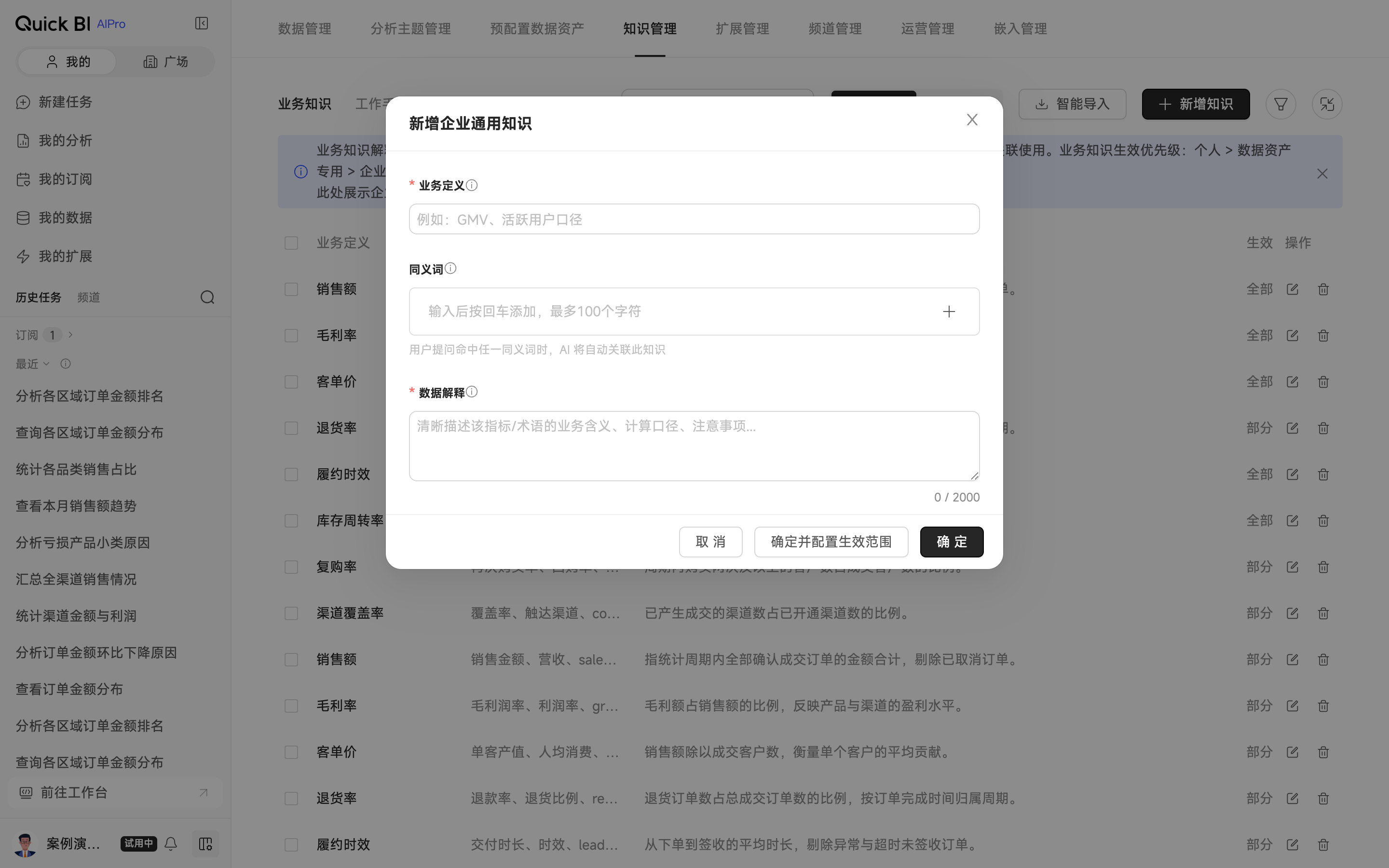This screenshot has width=1389, height=868.
Task: Select 广场 view toggle
Action: (165, 61)
